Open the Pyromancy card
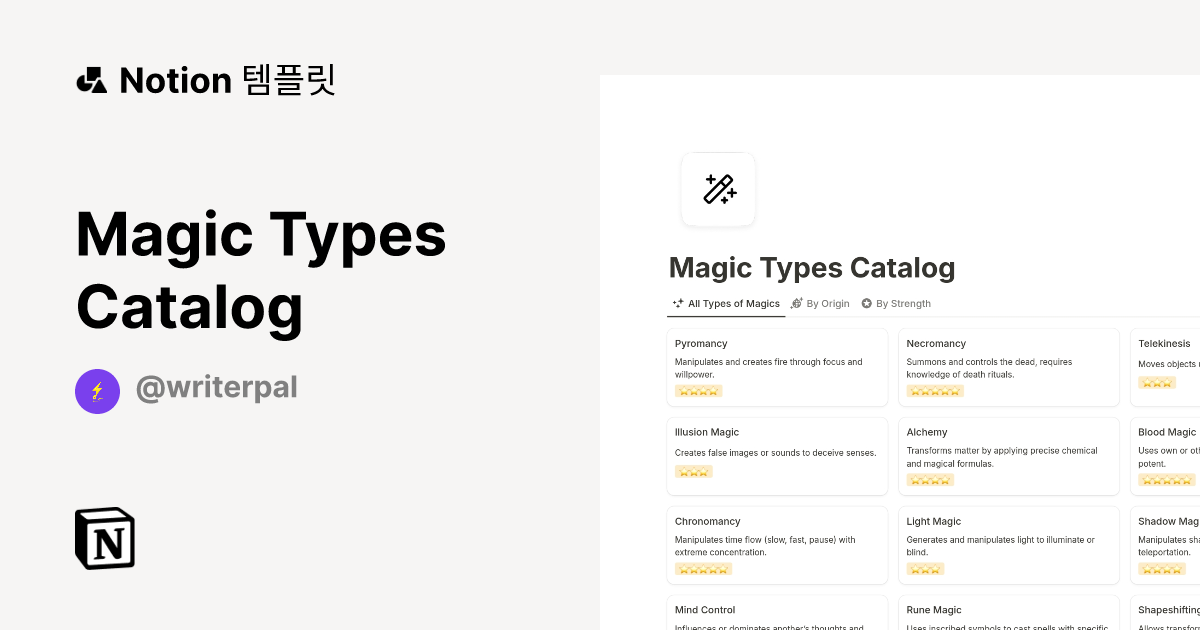This screenshot has width=1200, height=630. 777,367
